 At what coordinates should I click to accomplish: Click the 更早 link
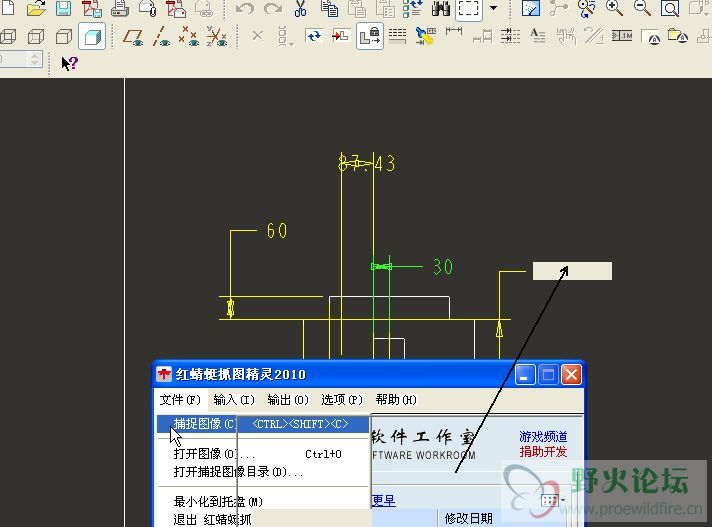pos(384,500)
